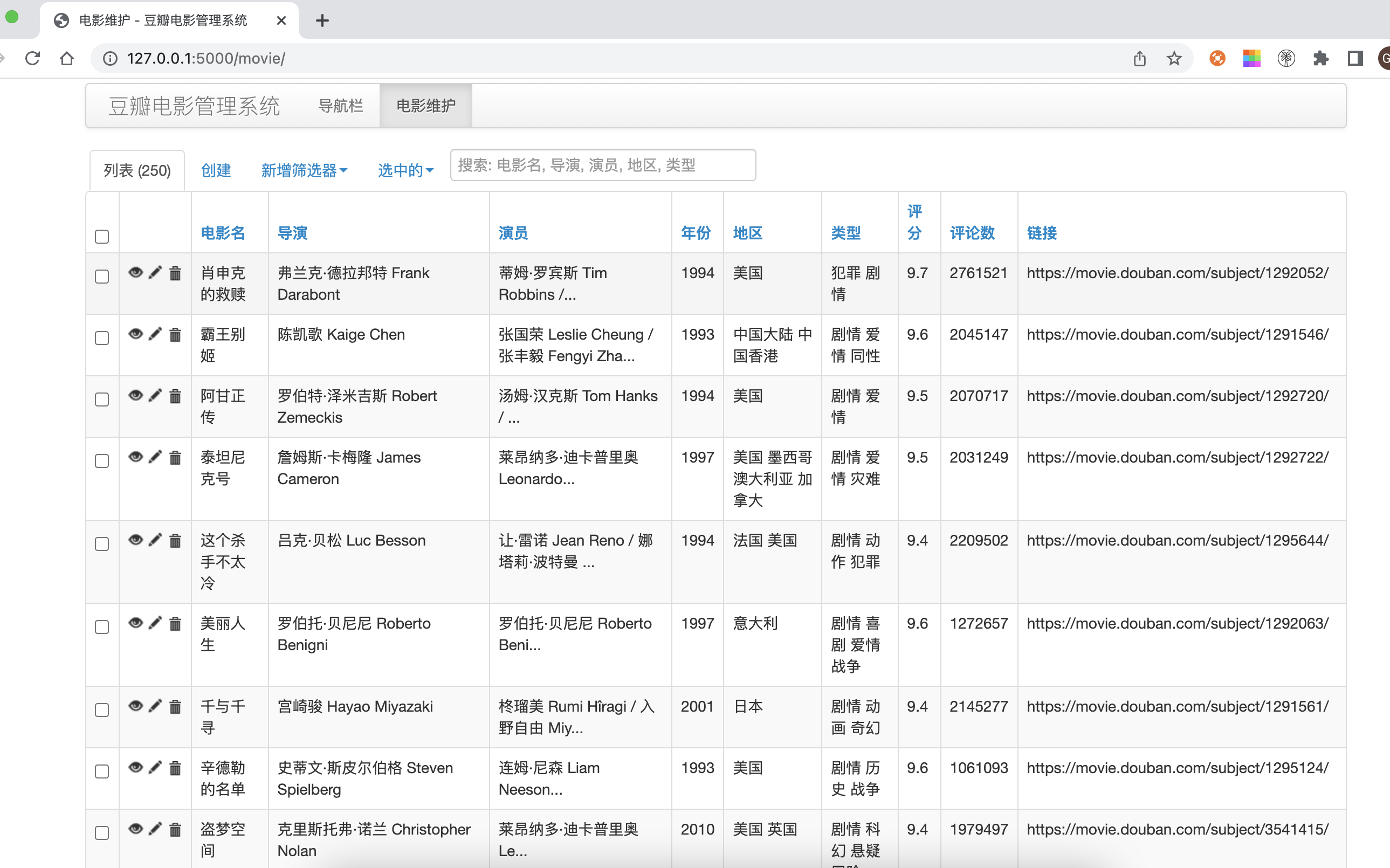Sort table by 导演 column
This screenshot has width=1390, height=868.
(292, 233)
